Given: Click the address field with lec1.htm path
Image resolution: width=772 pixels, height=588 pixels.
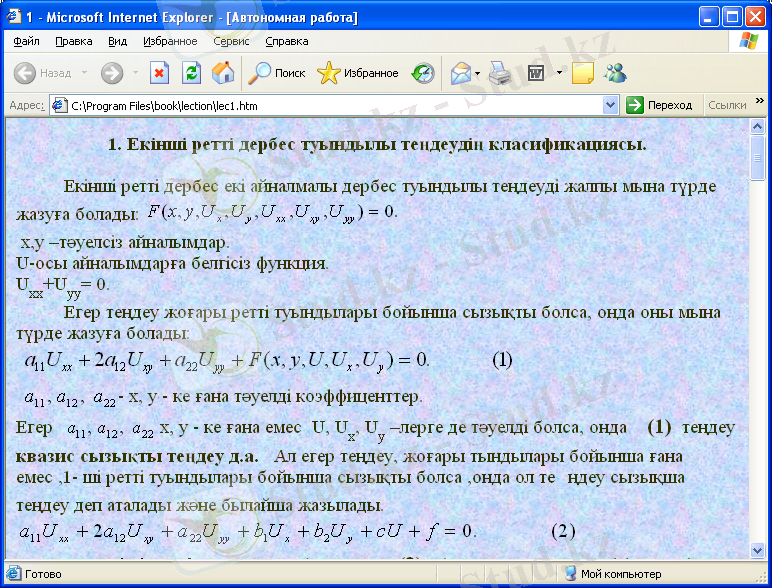Looking at the screenshot, I should pos(330,105).
